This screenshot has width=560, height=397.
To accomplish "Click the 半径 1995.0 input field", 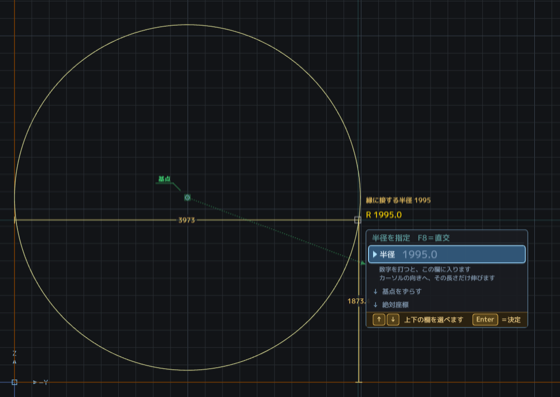I will point(447,254).
